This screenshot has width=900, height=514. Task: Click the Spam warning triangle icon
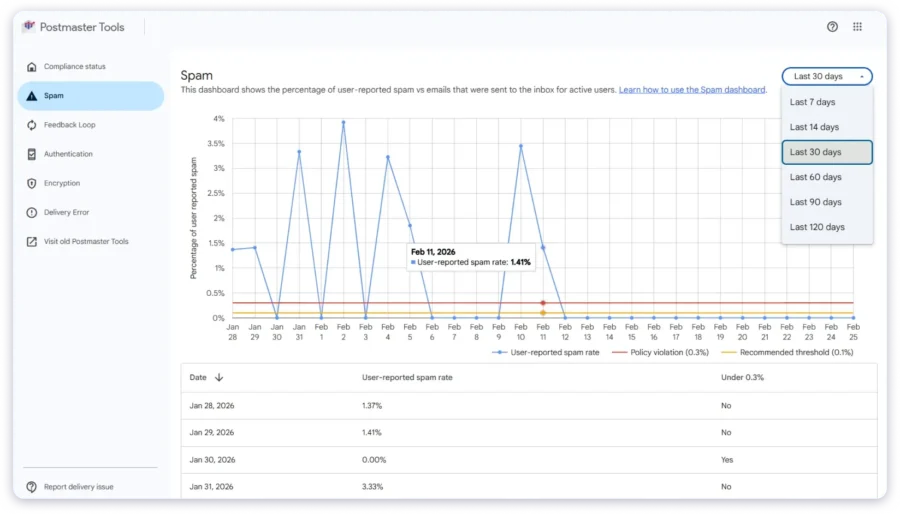pos(32,96)
